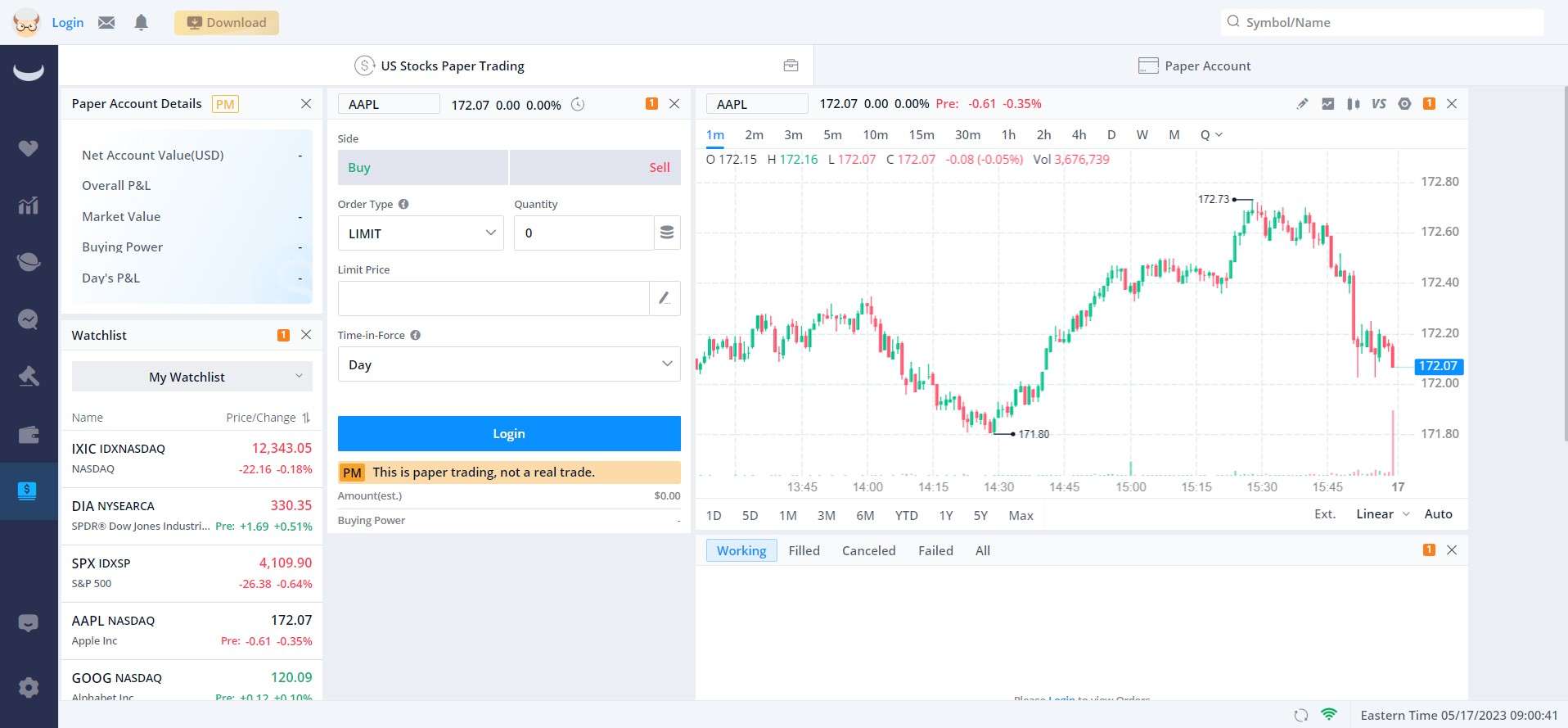This screenshot has height=728, width=1568.
Task: Open the Time-in-Force Day dropdown
Action: pyautogui.click(x=509, y=364)
